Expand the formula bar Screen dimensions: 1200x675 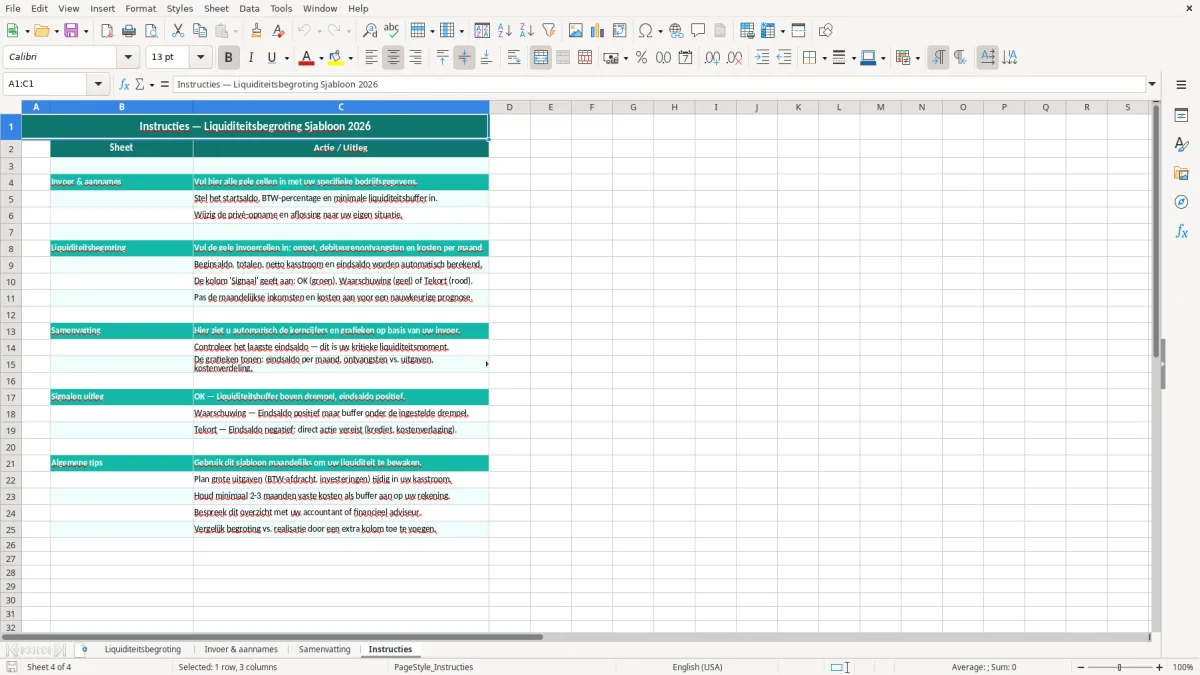click(1152, 84)
